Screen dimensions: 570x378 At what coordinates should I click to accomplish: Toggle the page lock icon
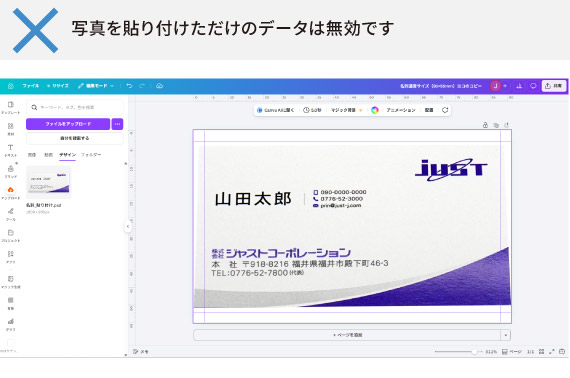tap(485, 125)
